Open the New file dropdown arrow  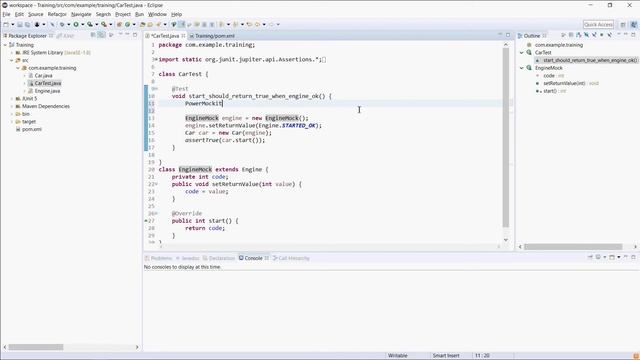point(13,24)
